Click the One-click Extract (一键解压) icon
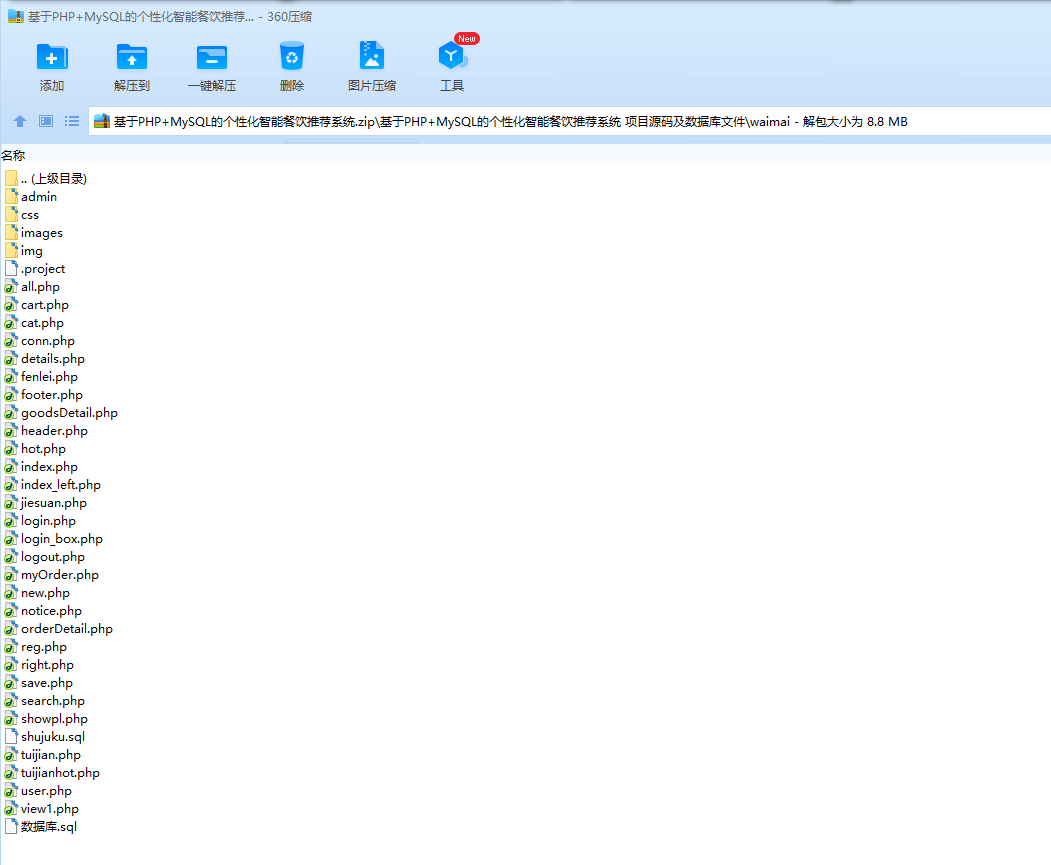 [x=212, y=58]
